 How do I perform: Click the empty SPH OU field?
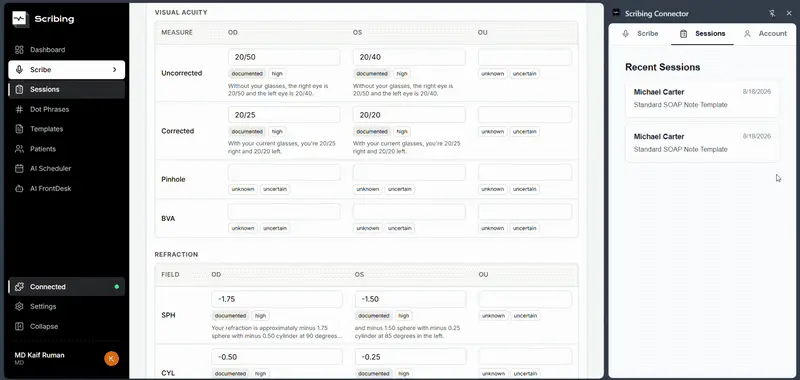[x=525, y=299]
